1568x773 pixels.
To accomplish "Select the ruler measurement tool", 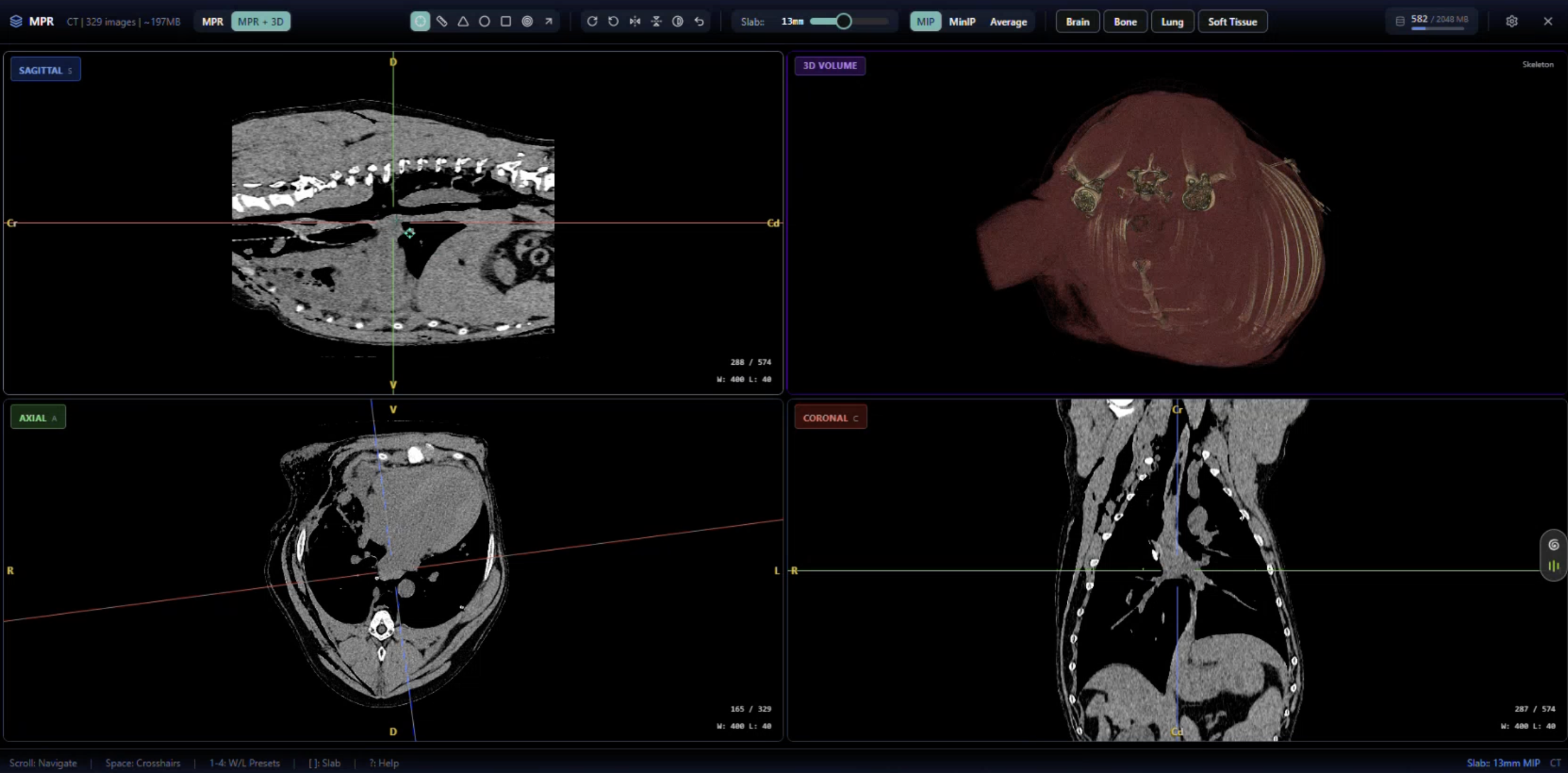I will pos(442,21).
